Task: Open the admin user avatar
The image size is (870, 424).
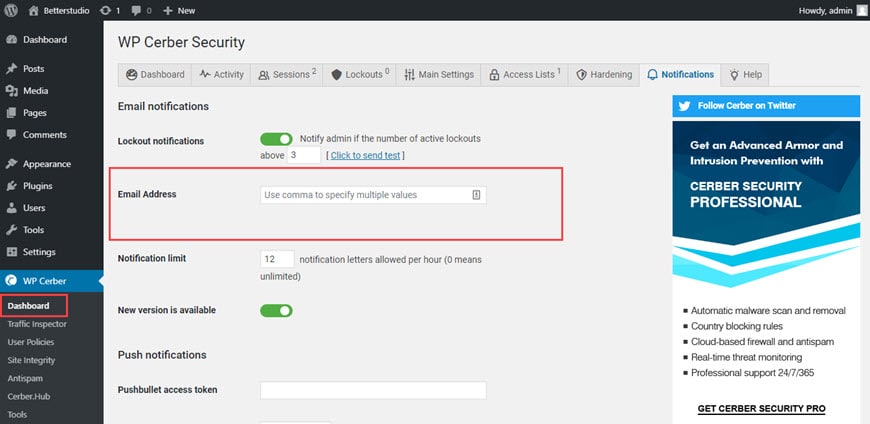Action: pyautogui.click(x=861, y=11)
